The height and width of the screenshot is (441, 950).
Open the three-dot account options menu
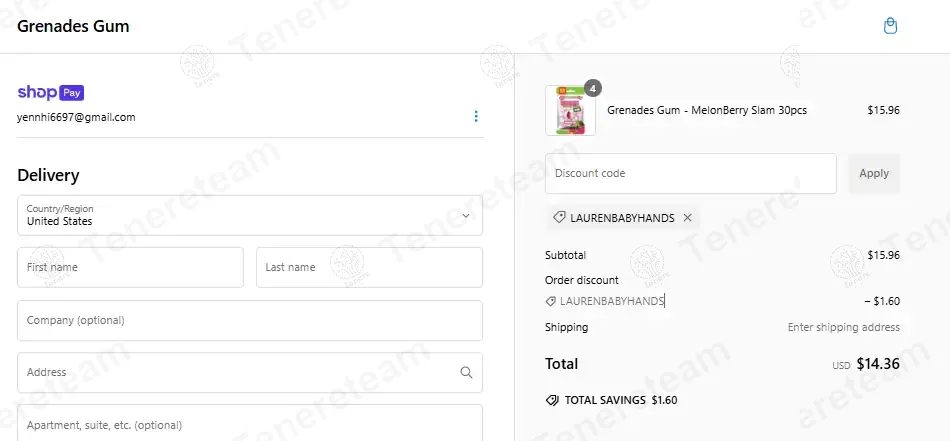coord(476,116)
